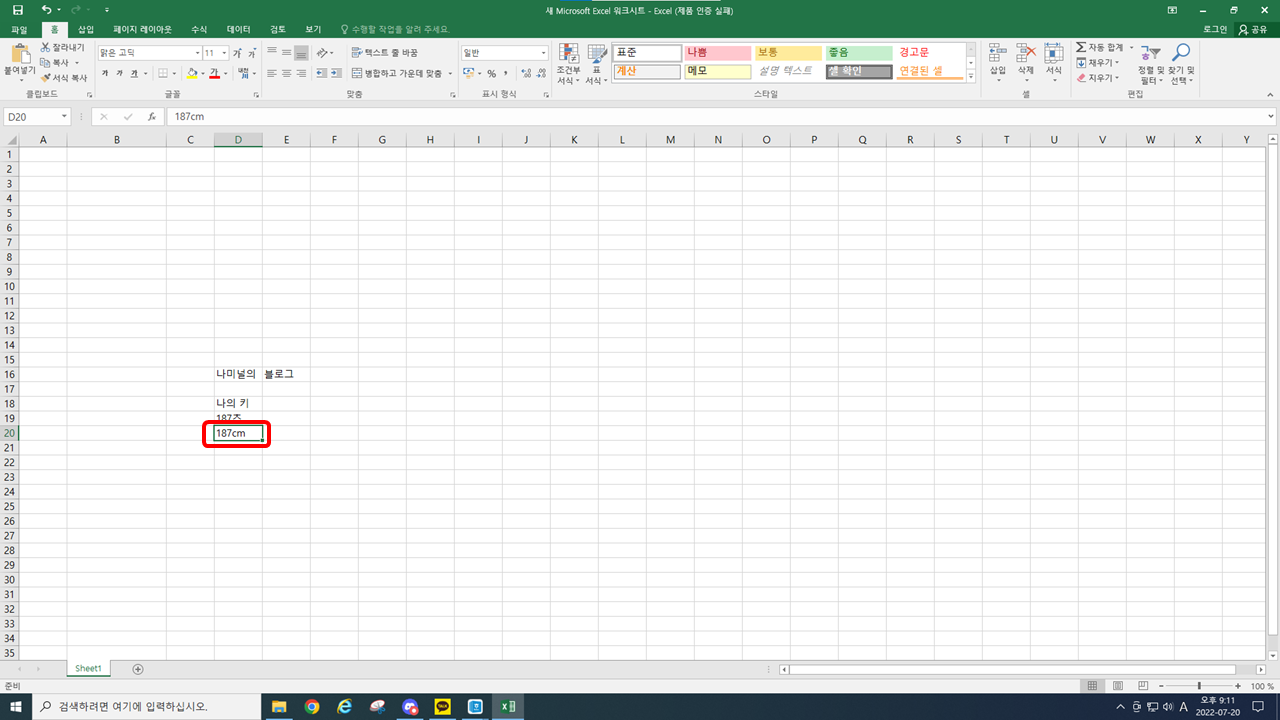Open the File (파일) tab
Screen dimensions: 1280x720
pos(19,30)
